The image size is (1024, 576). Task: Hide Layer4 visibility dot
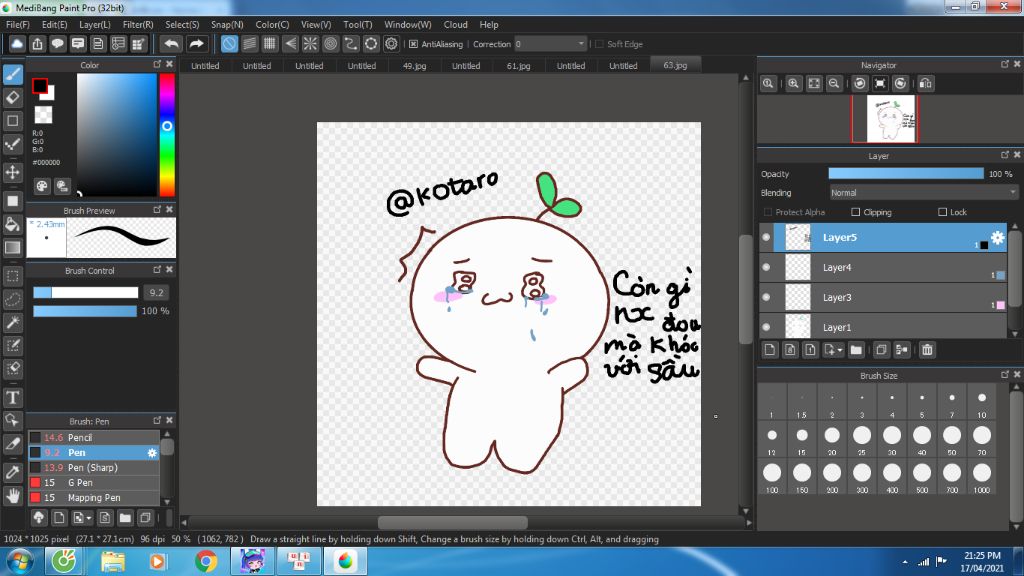767,267
